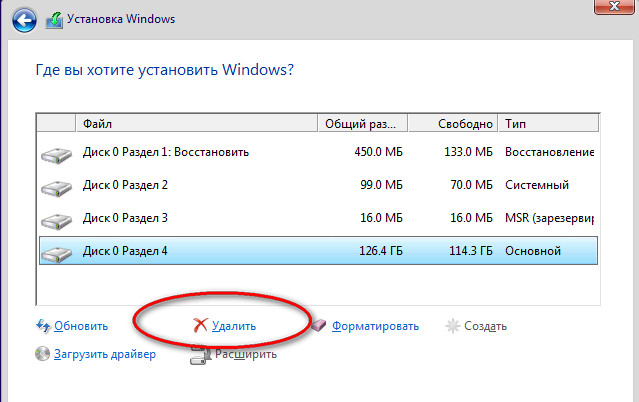Click the 450.0 МБ size value
Screen dimensions: 639x402
(x=378, y=152)
